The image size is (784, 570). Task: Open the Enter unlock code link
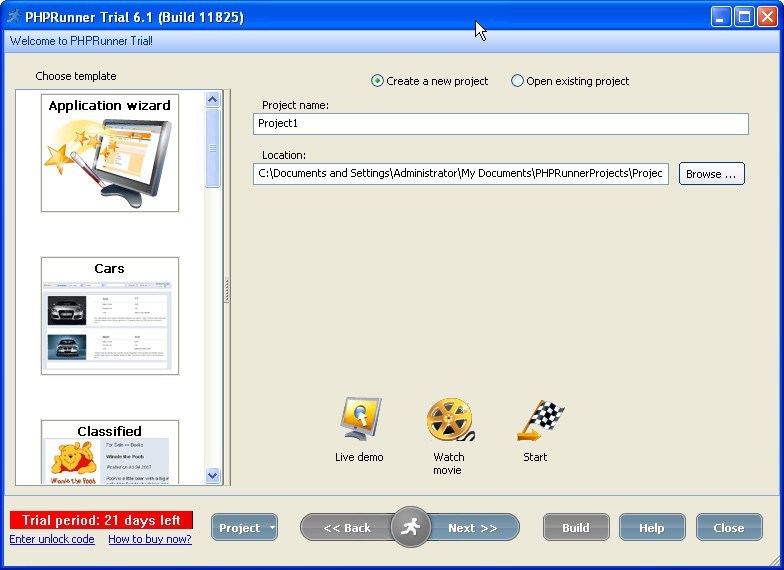tap(52, 539)
